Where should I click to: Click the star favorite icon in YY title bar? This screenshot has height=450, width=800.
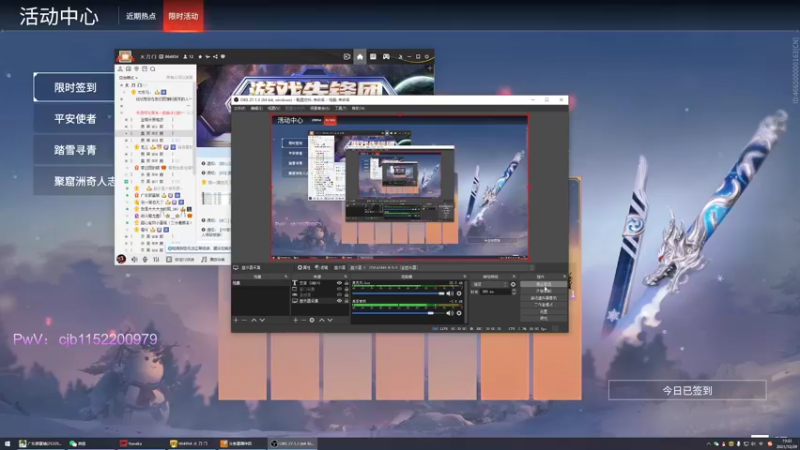(200, 57)
